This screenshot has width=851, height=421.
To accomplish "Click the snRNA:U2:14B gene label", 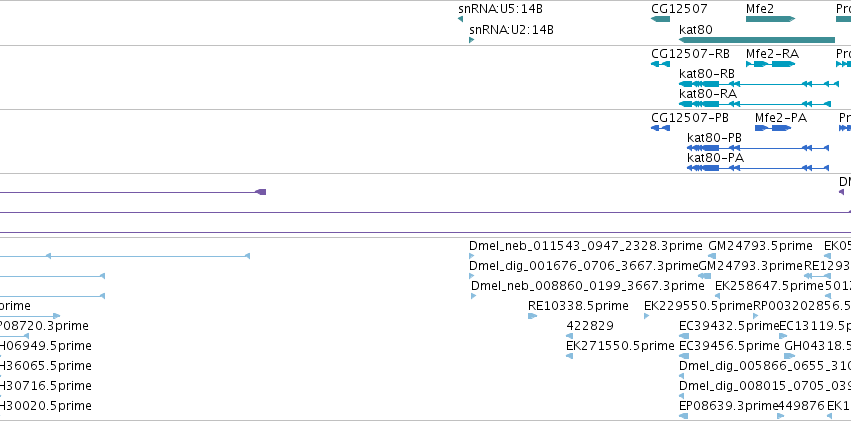I will pos(511,30).
